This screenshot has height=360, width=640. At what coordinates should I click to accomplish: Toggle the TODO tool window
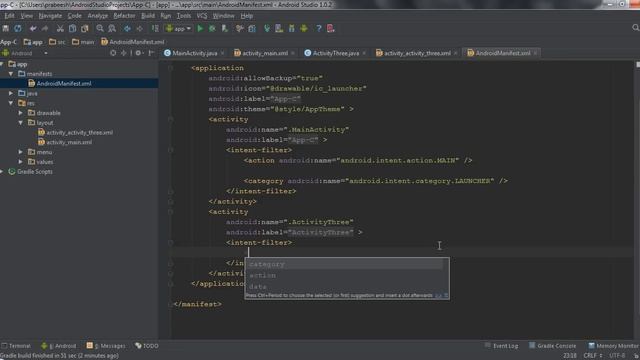point(147,346)
